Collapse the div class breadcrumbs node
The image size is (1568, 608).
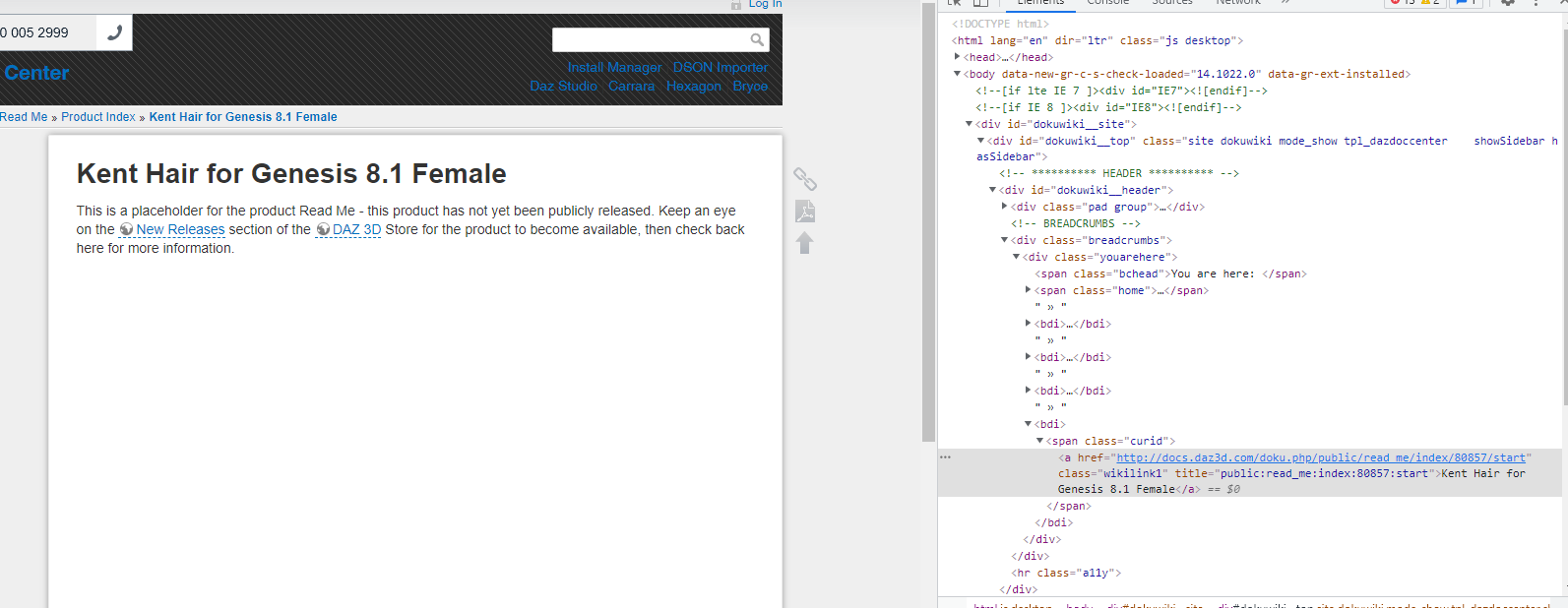tap(1004, 240)
